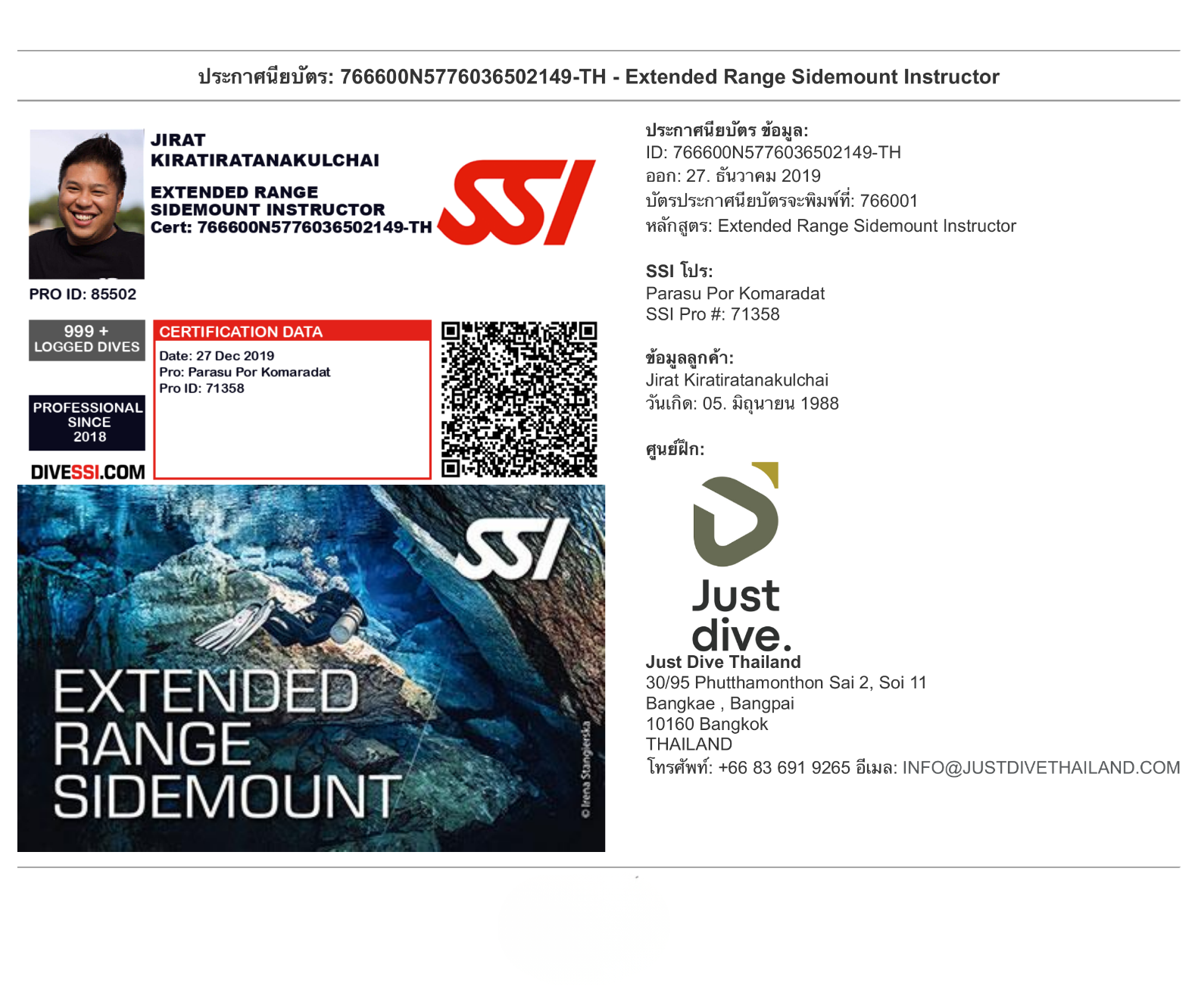The image size is (1198, 1008).
Task: Click the PRO ID: 85502 label
Action: 83,294
